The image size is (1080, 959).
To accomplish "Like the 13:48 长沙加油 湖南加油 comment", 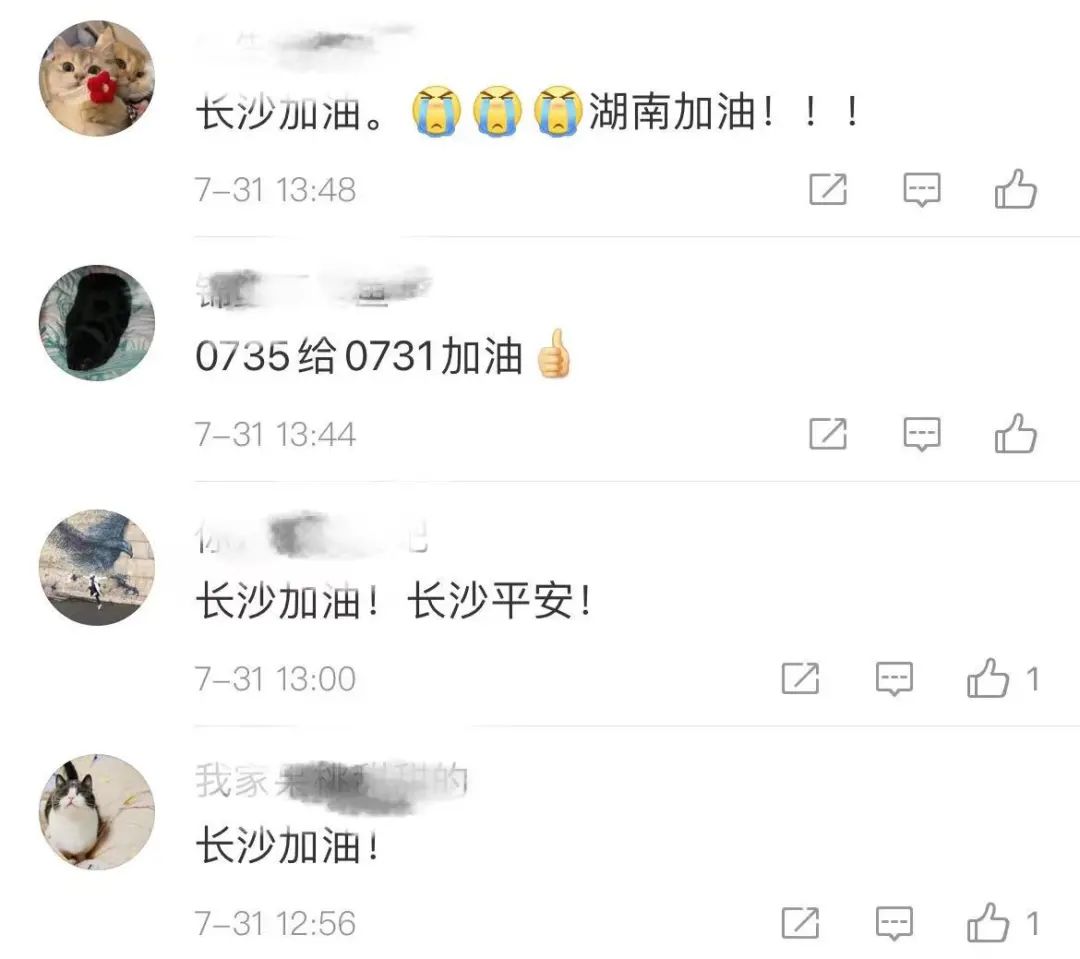I will pos(1015,189).
